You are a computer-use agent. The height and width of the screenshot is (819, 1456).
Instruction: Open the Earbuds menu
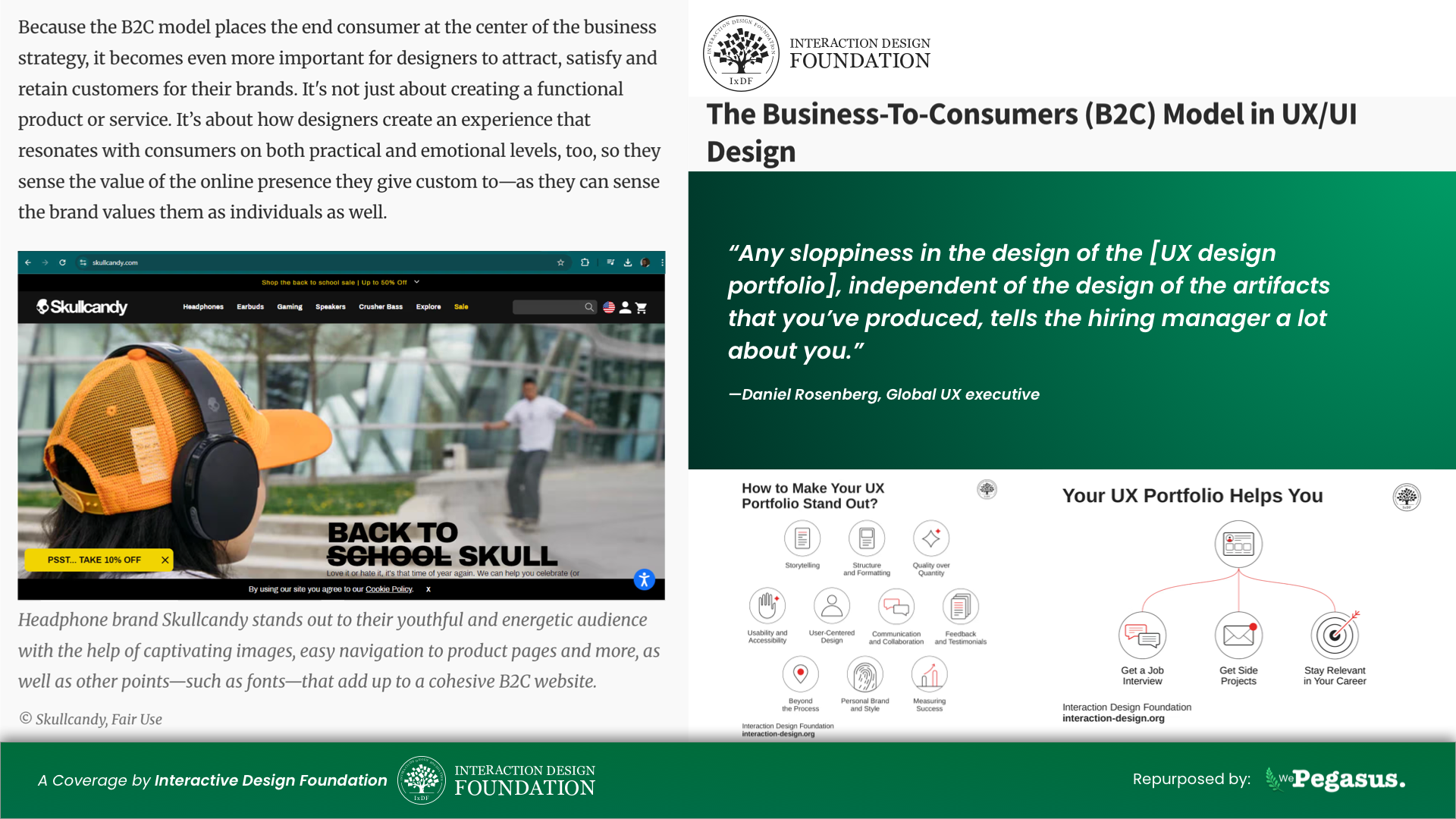(x=250, y=307)
